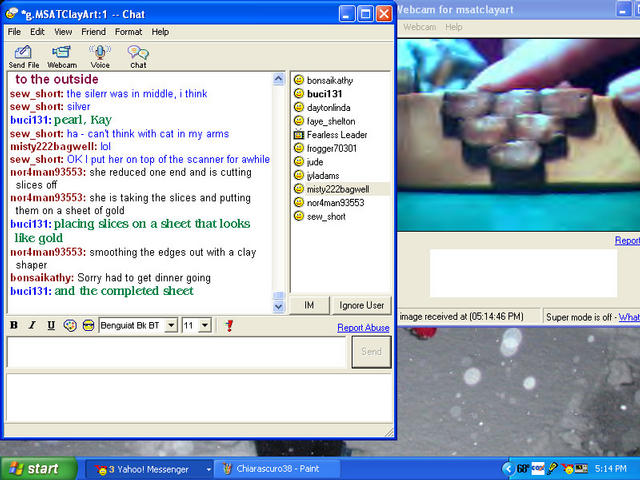Image resolution: width=640 pixels, height=480 pixels.
Task: Toggle italic text formatting
Action: tap(32, 325)
